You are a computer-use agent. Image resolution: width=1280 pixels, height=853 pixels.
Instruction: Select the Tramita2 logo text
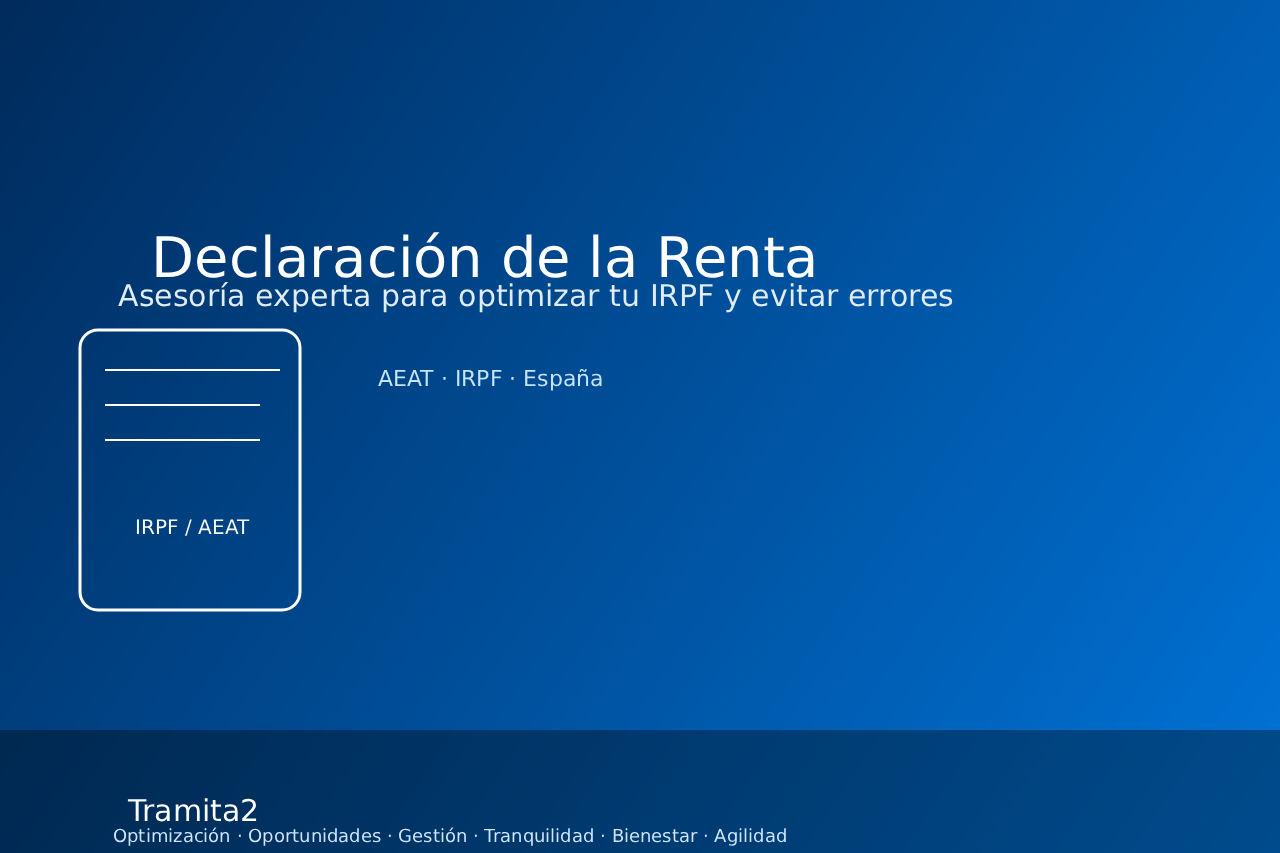click(193, 810)
